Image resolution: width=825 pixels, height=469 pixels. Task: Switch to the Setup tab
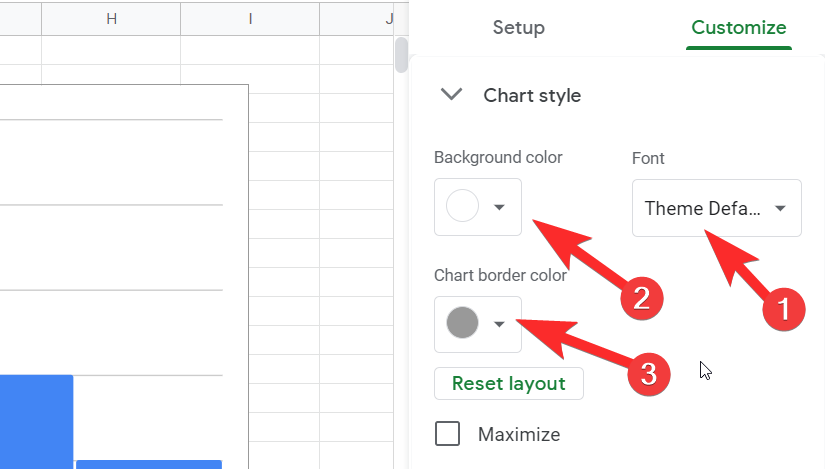pyautogui.click(x=518, y=28)
